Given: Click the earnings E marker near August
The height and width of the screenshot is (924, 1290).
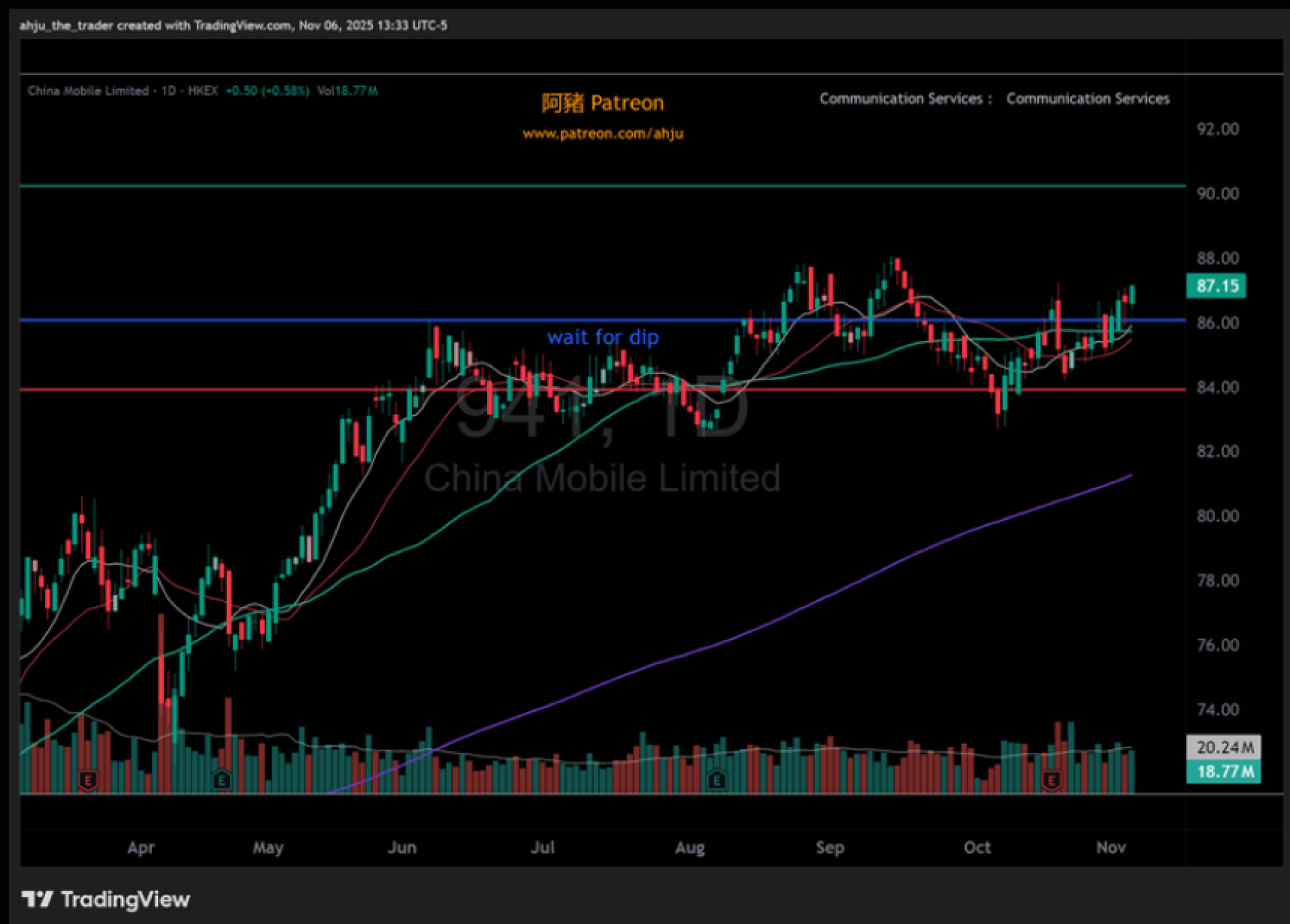Looking at the screenshot, I should click(716, 780).
